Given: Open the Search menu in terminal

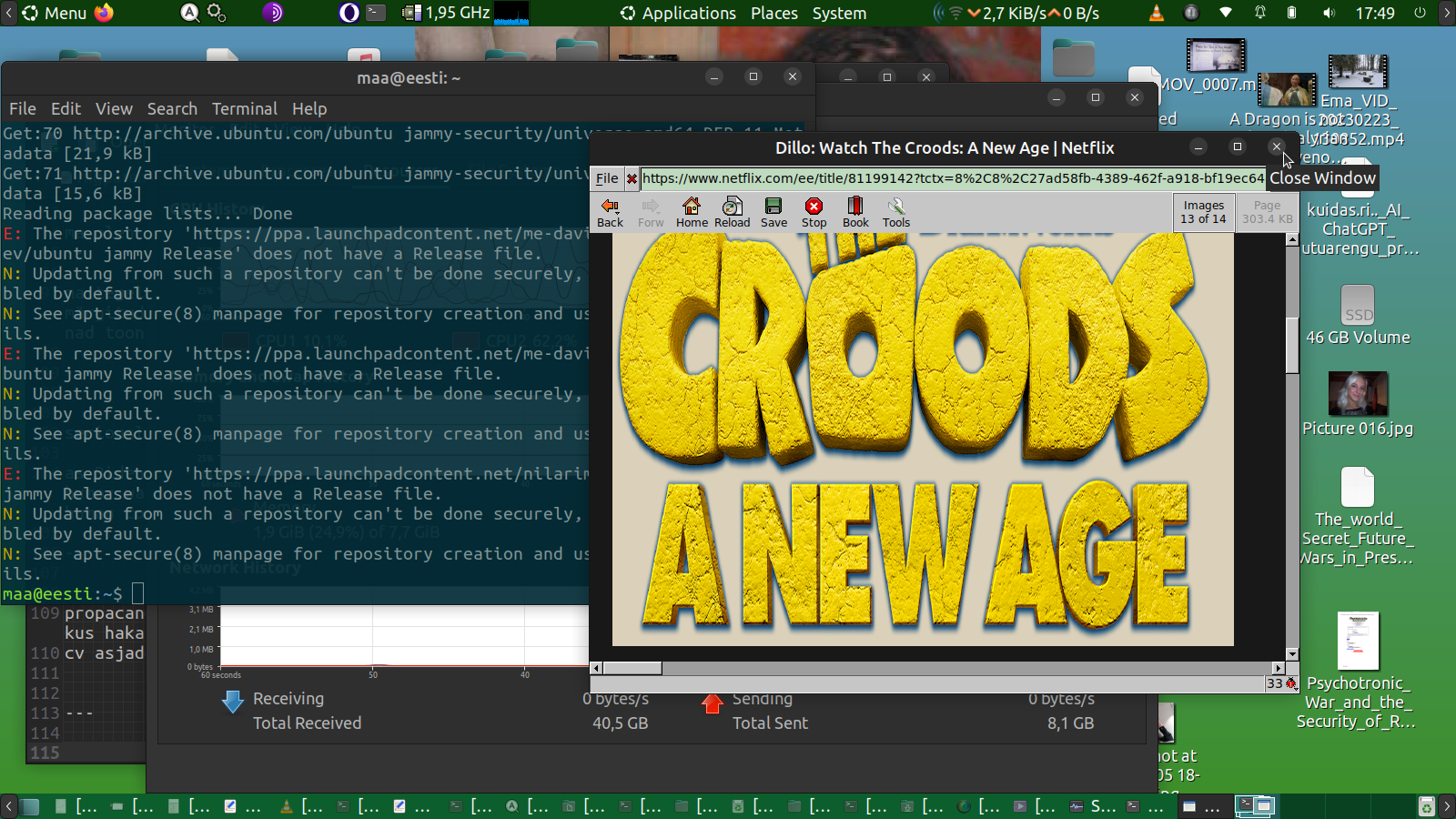Looking at the screenshot, I should click(x=172, y=109).
